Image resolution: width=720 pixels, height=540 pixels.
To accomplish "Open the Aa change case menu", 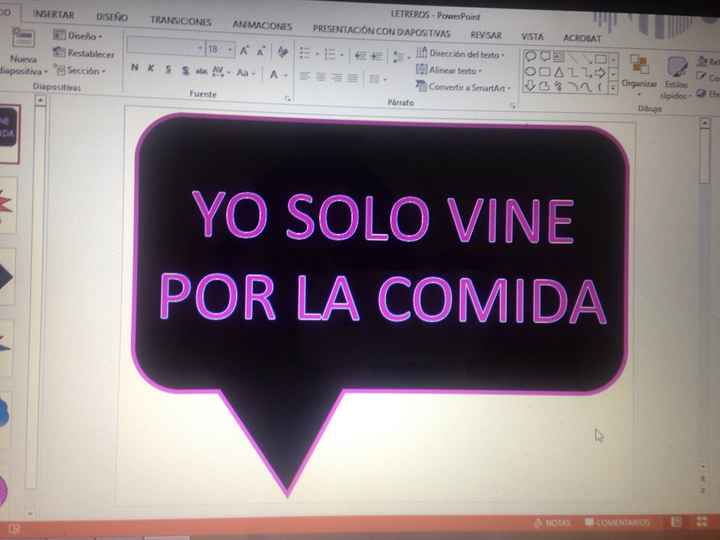I will coord(245,73).
